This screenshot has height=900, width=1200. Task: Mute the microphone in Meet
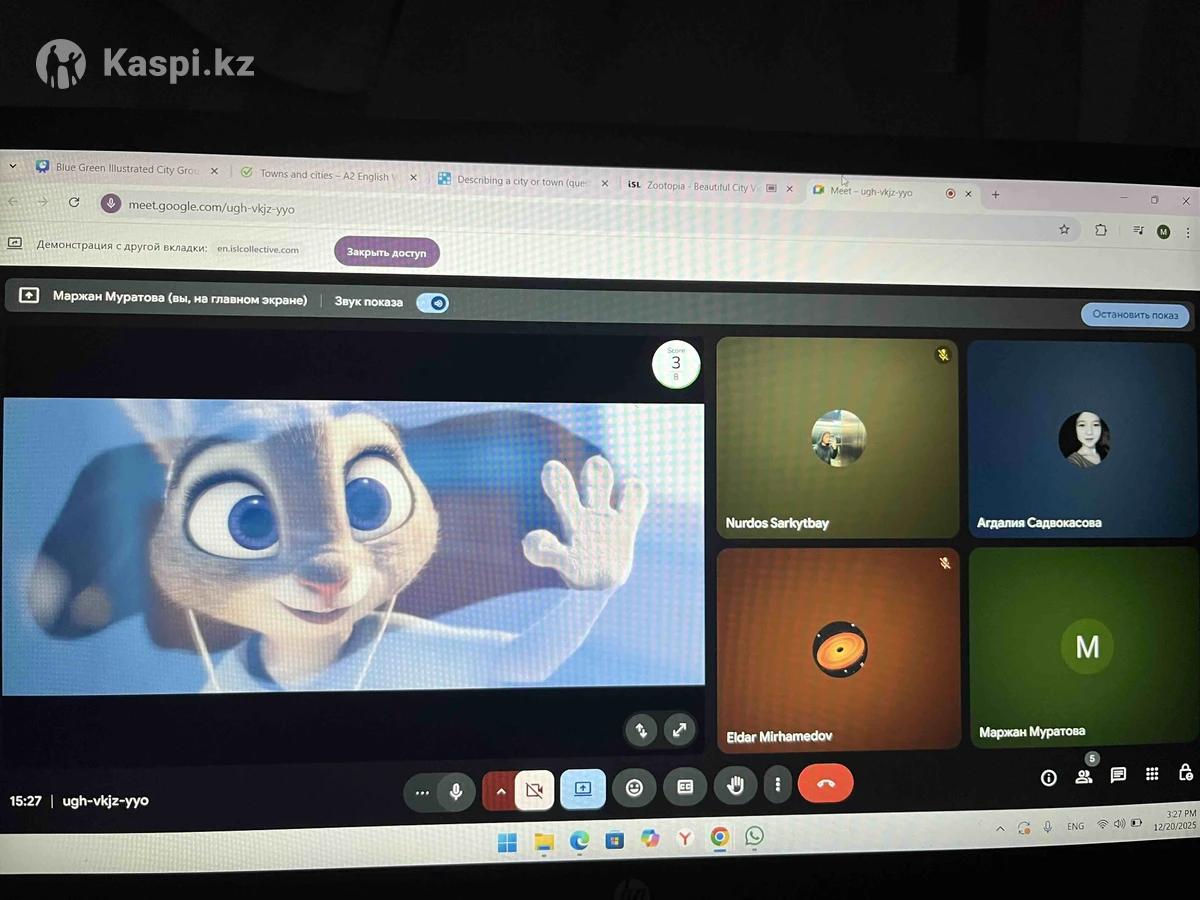click(x=456, y=792)
